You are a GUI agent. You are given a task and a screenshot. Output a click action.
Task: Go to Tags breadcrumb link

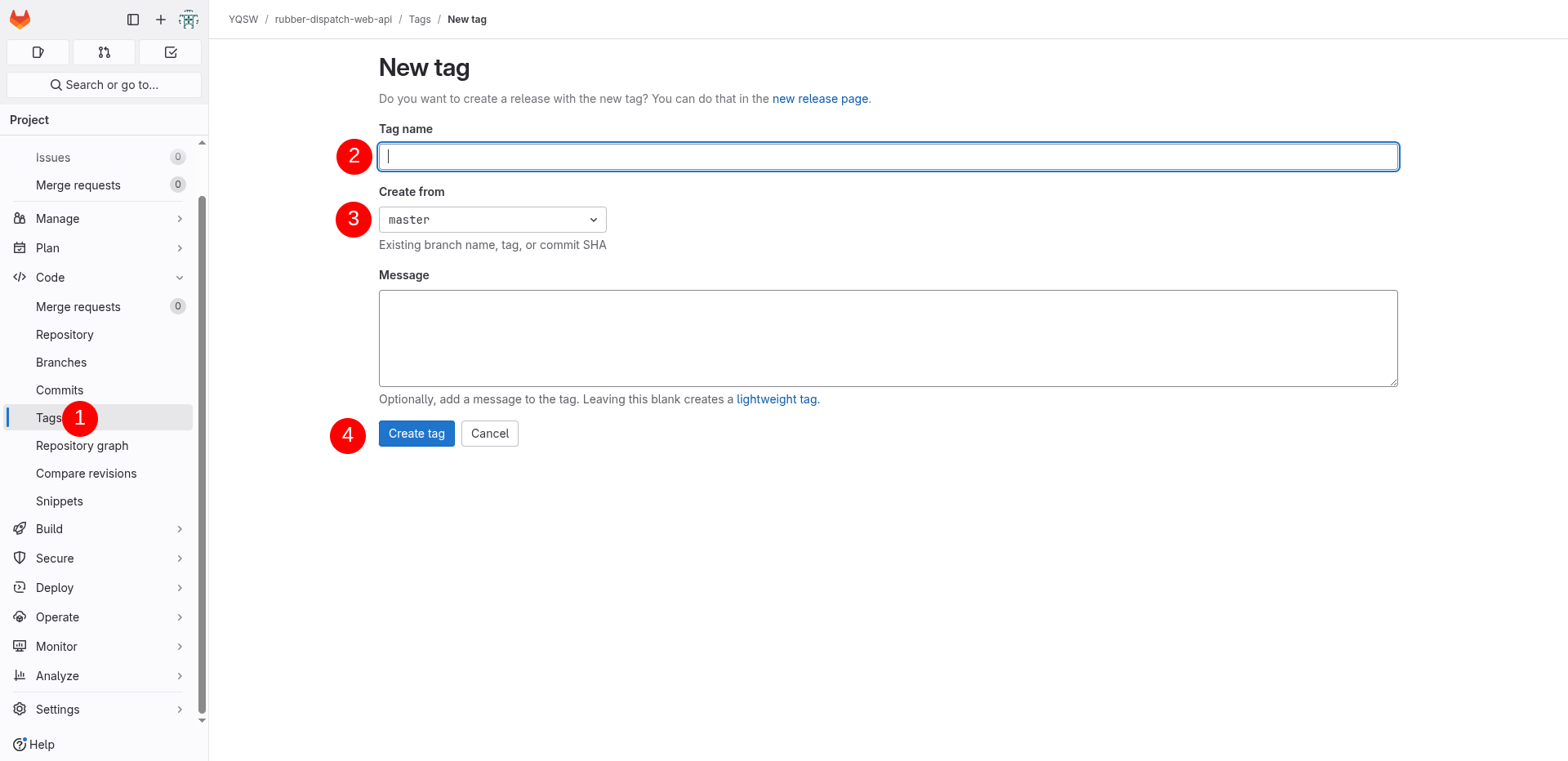tap(420, 20)
